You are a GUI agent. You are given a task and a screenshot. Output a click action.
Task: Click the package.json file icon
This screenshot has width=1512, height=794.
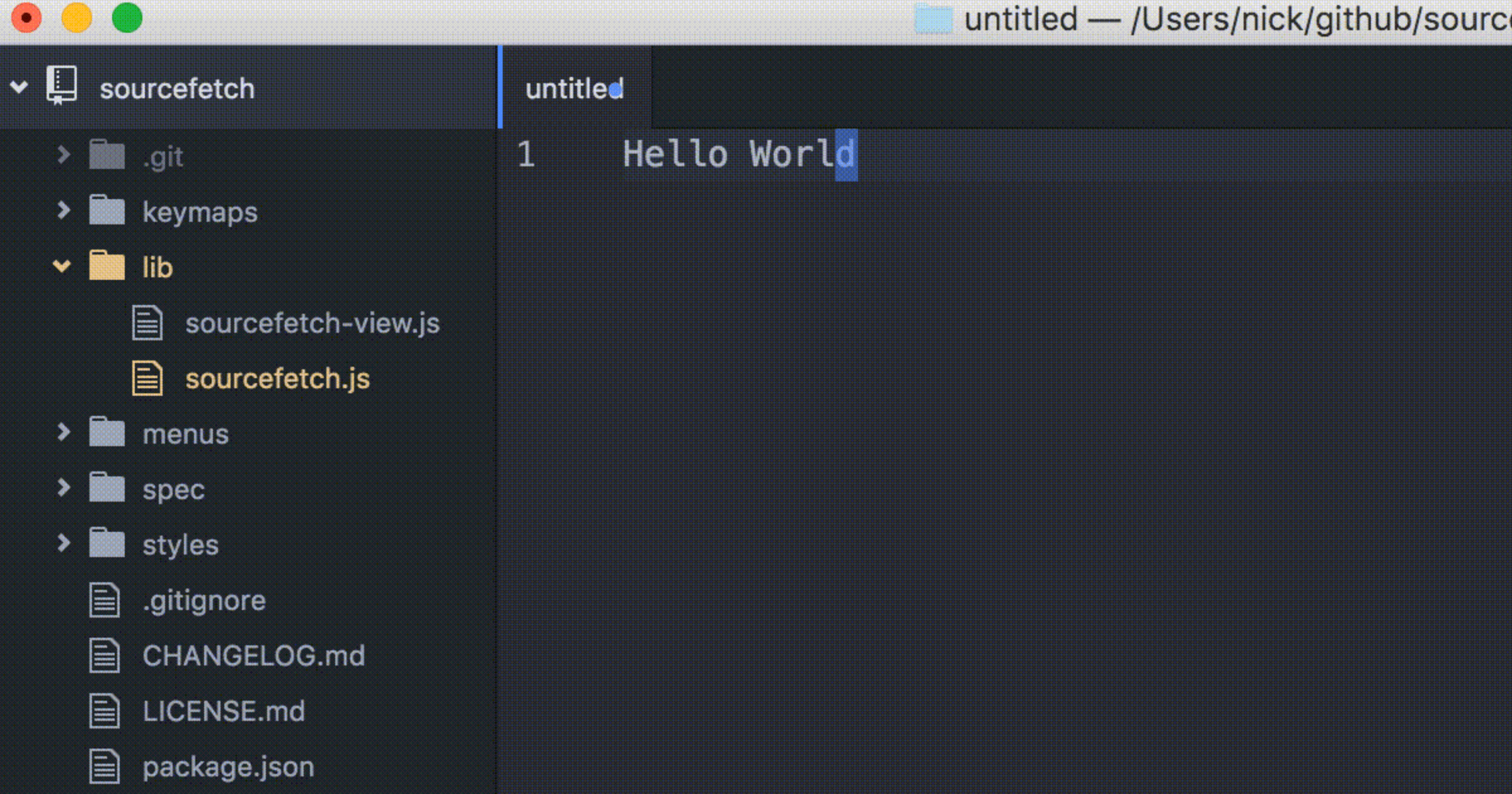point(105,766)
